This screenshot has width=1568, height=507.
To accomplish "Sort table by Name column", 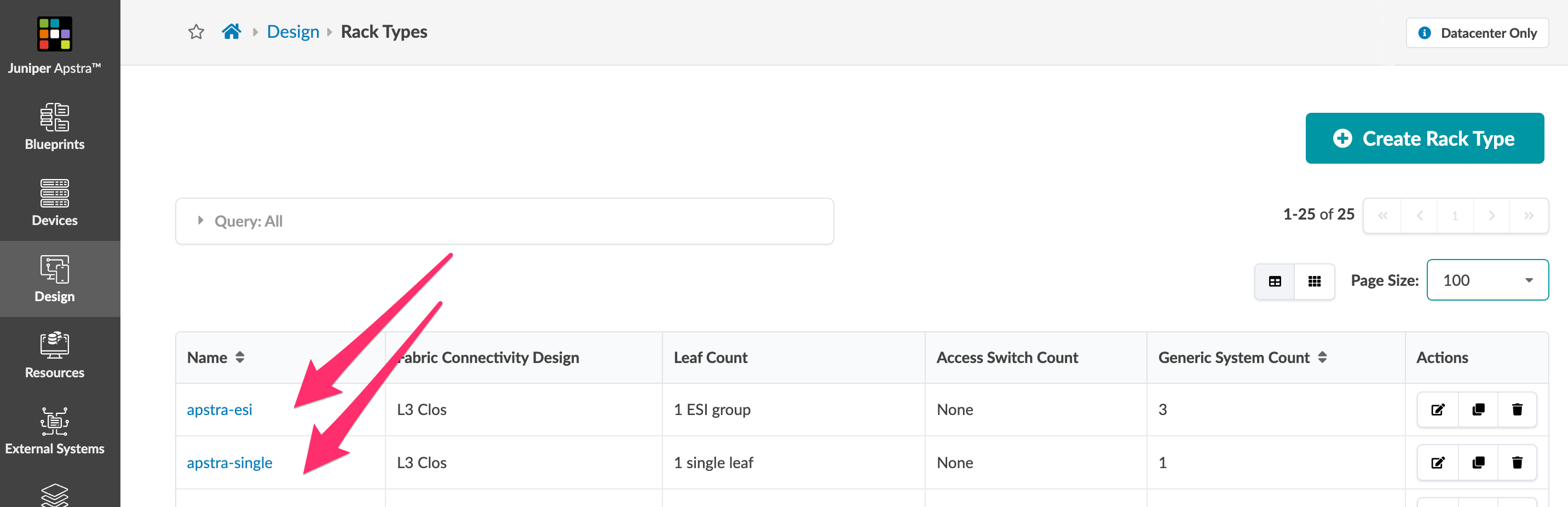I will pos(239,358).
